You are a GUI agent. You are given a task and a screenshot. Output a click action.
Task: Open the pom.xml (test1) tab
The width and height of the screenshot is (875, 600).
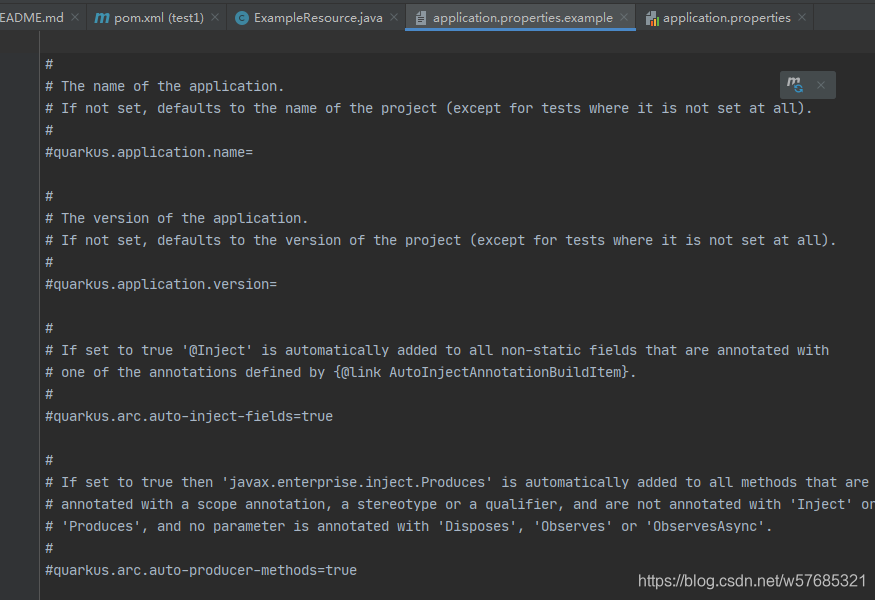point(158,18)
